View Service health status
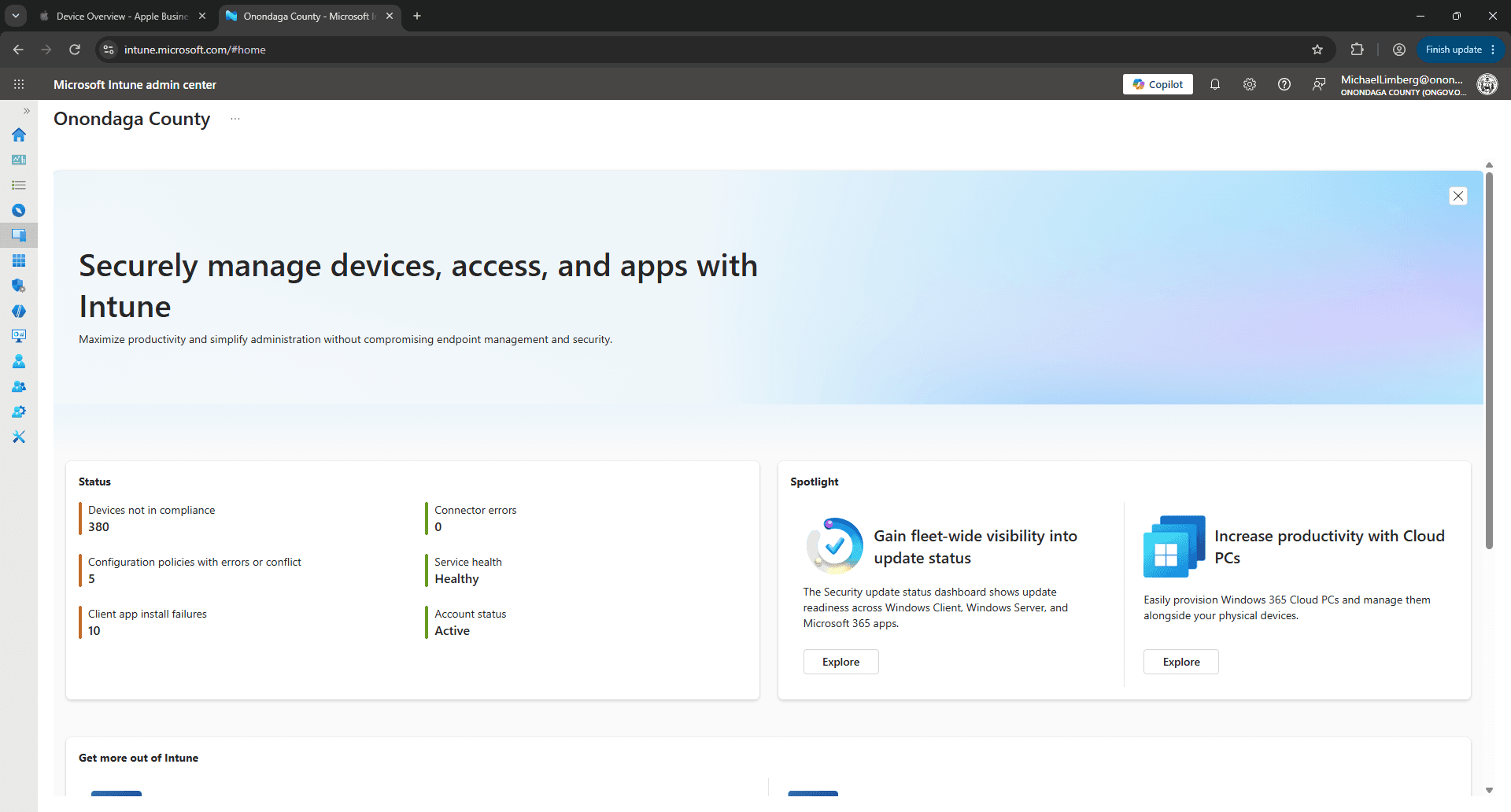Viewport: 1511px width, 812px height. tap(467, 570)
